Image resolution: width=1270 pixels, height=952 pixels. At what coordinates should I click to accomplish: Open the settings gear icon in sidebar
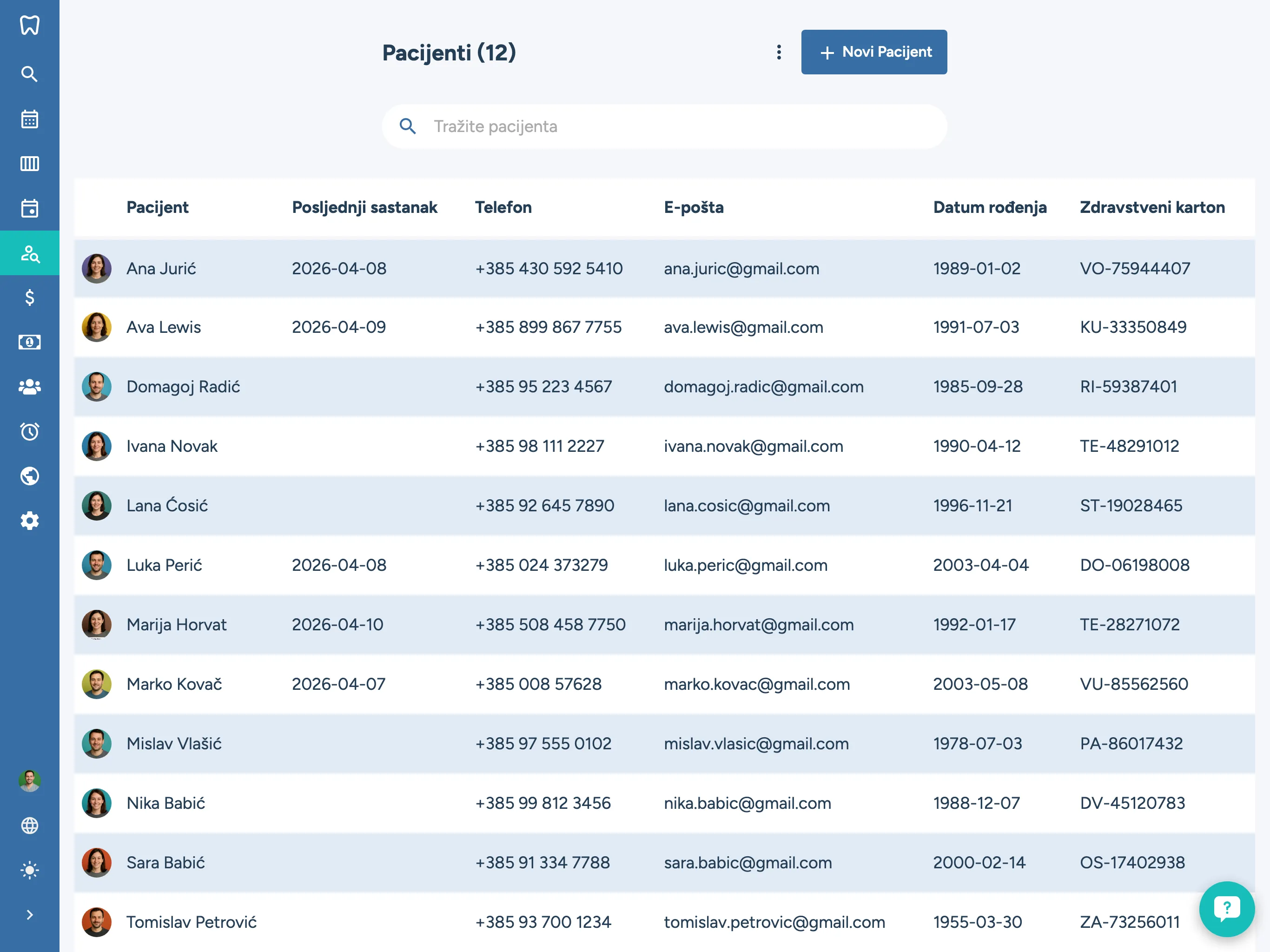coord(29,521)
